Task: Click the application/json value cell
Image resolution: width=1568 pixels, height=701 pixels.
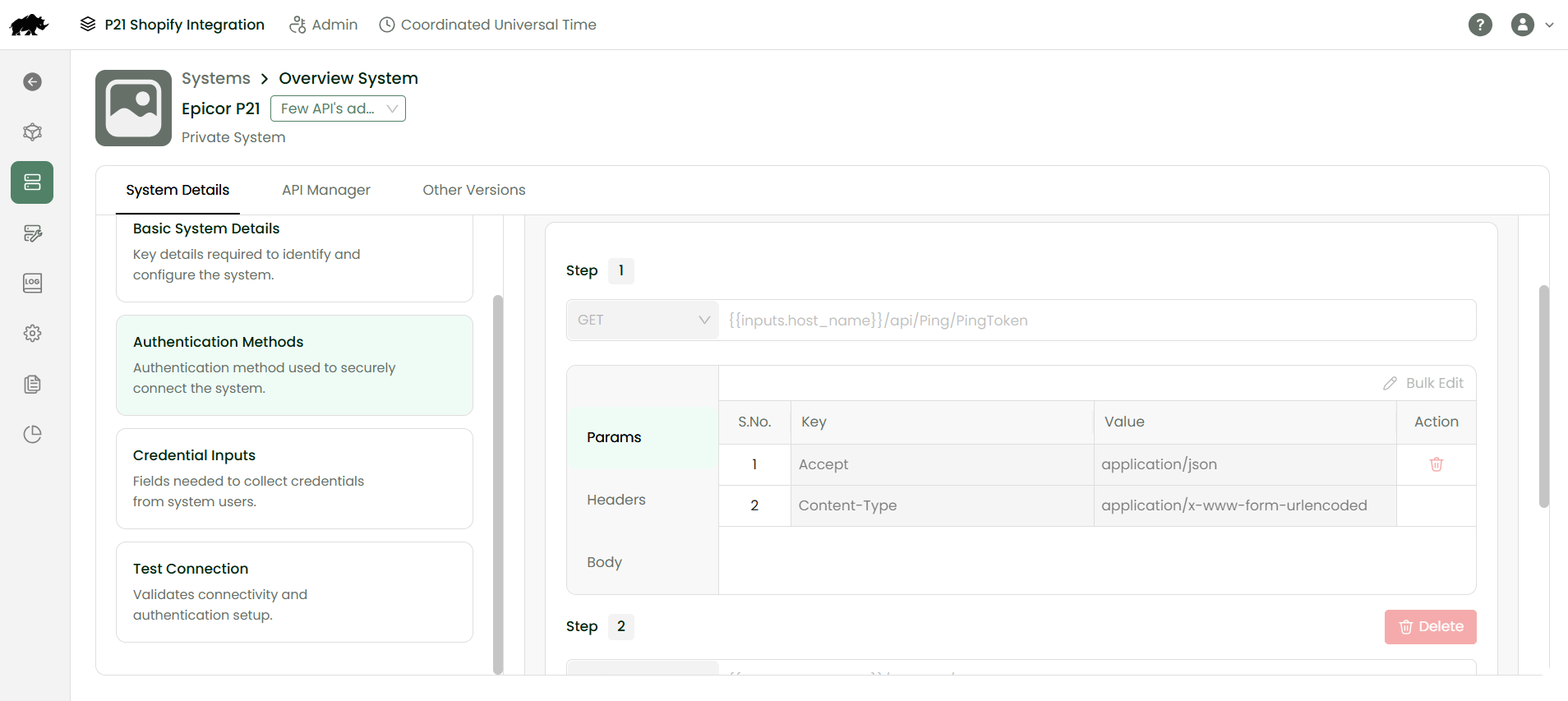Action: pos(1245,464)
